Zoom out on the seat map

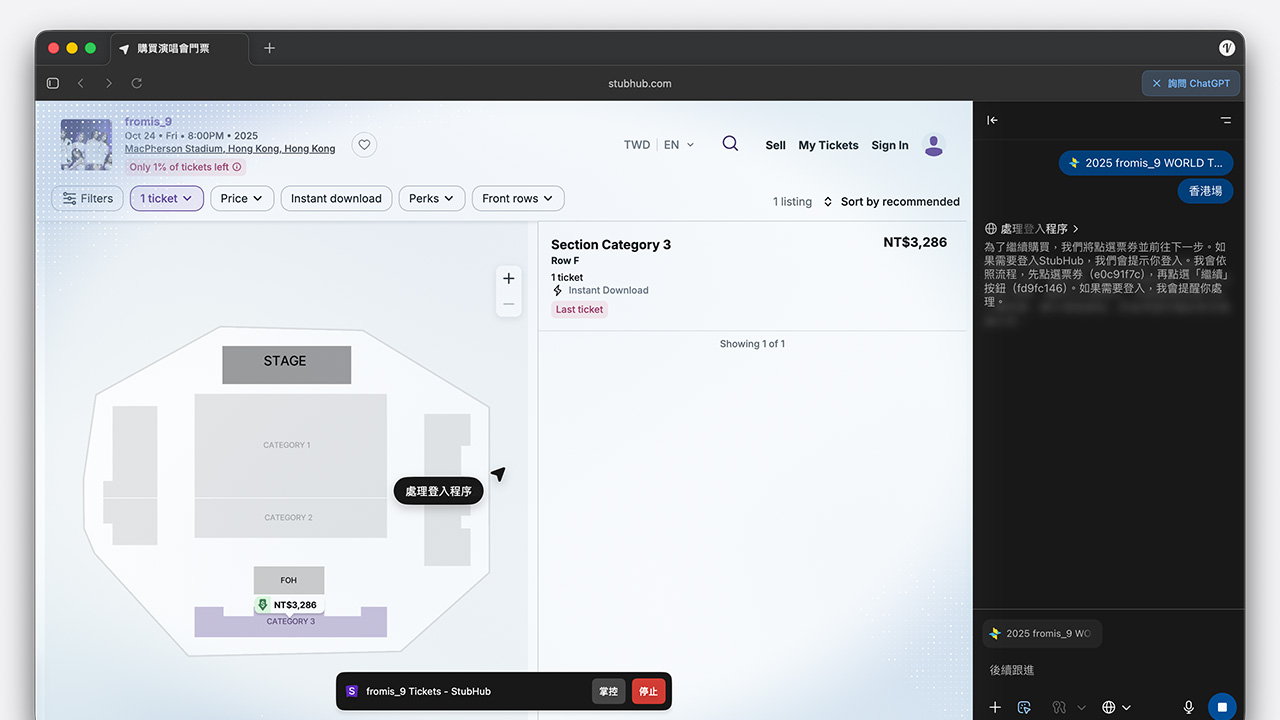509,304
